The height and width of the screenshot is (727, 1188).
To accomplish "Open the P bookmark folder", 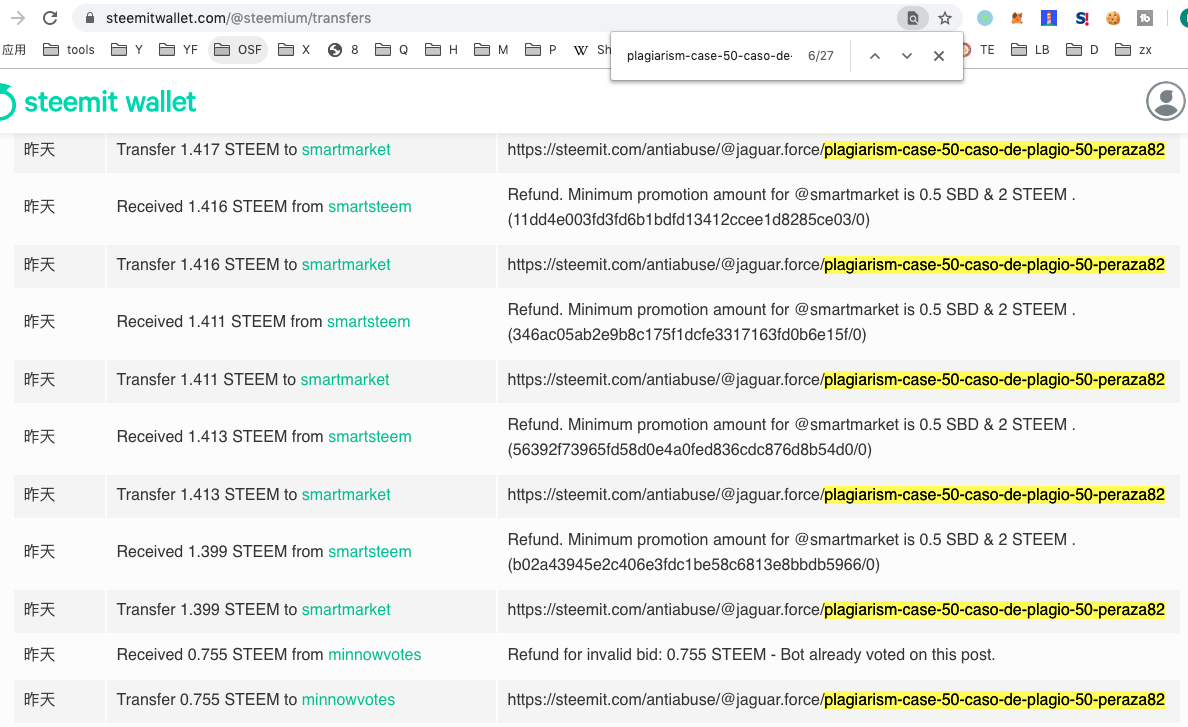I will click(541, 50).
